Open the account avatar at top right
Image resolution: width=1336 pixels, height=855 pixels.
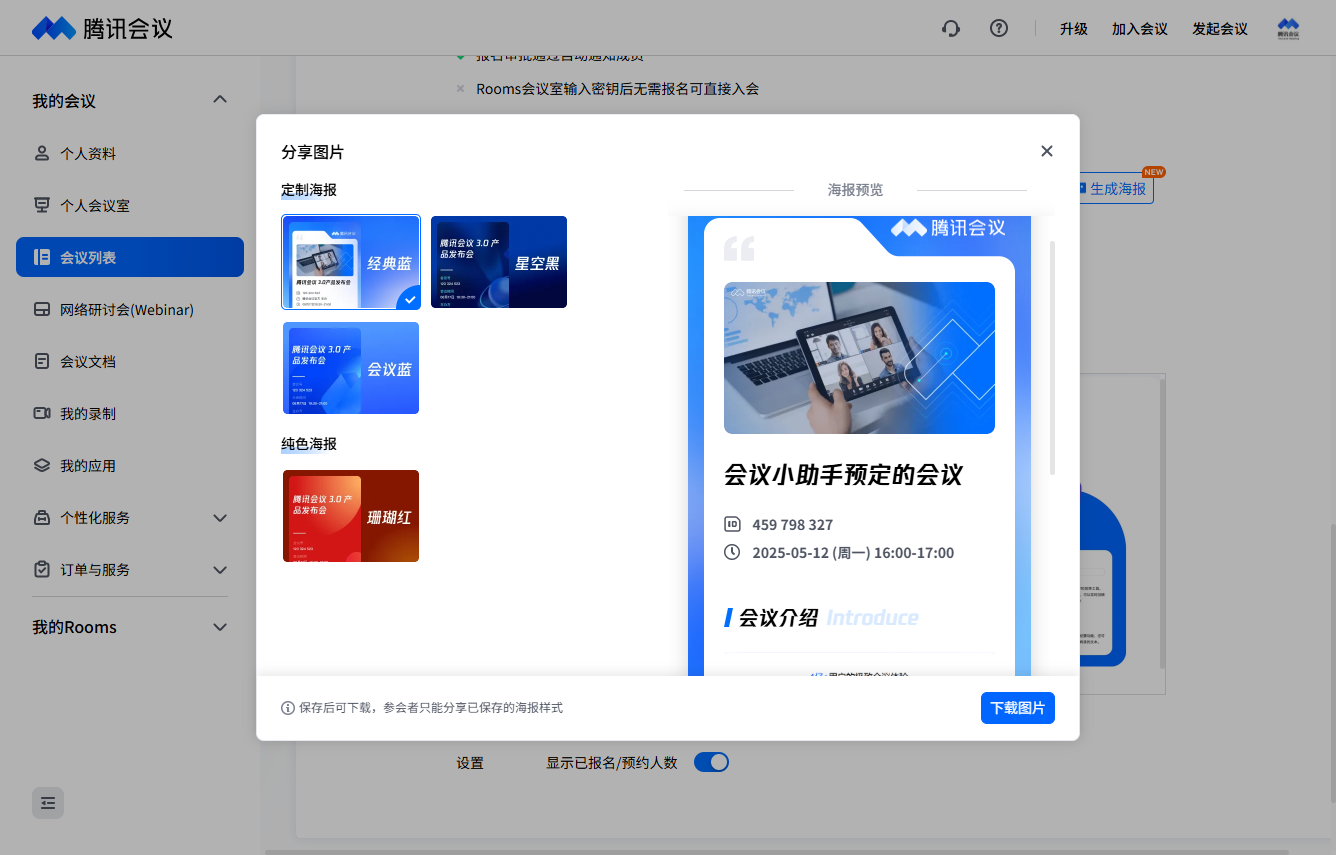click(1288, 28)
